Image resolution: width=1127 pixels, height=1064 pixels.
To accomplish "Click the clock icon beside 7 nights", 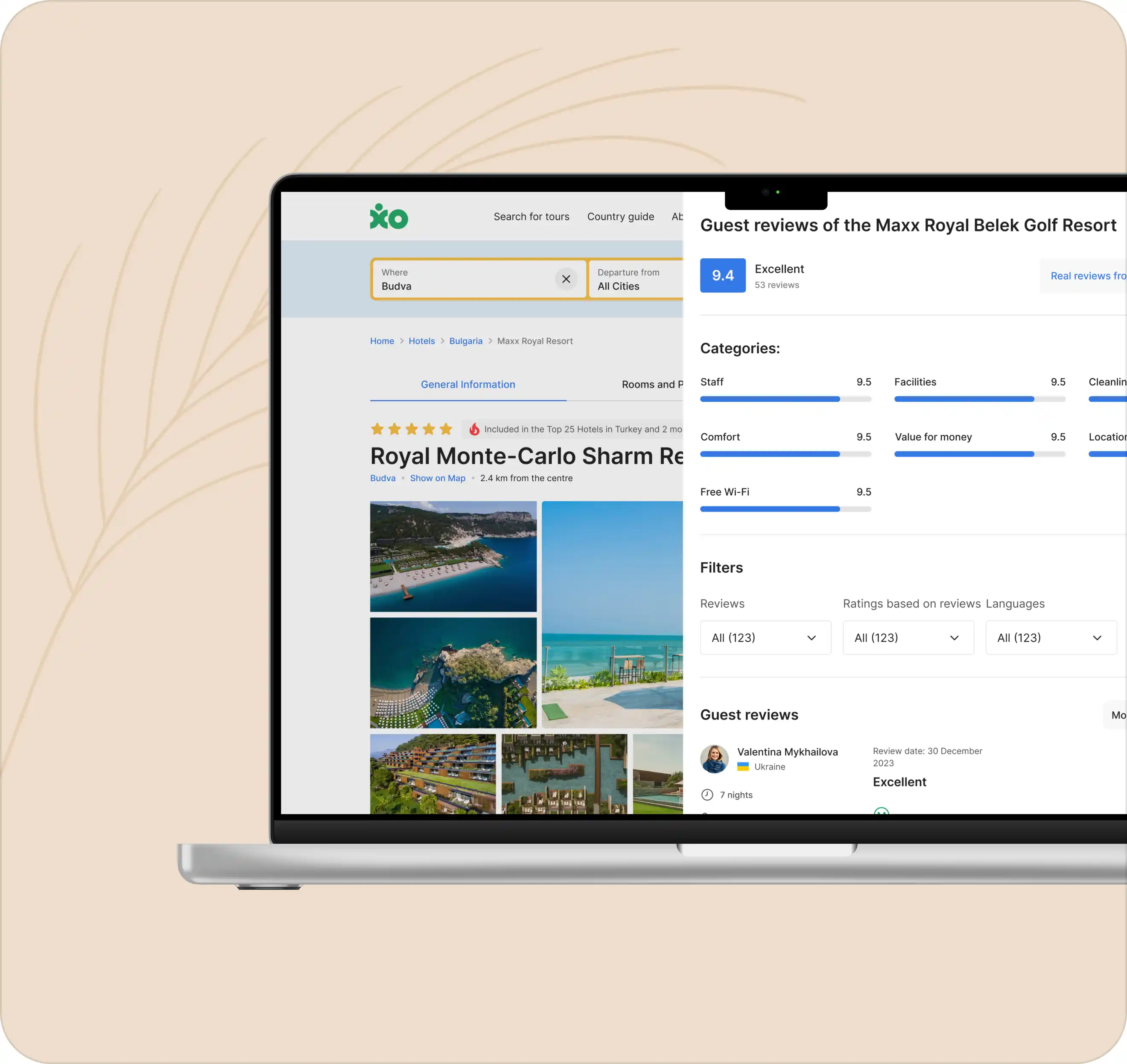I will click(707, 795).
